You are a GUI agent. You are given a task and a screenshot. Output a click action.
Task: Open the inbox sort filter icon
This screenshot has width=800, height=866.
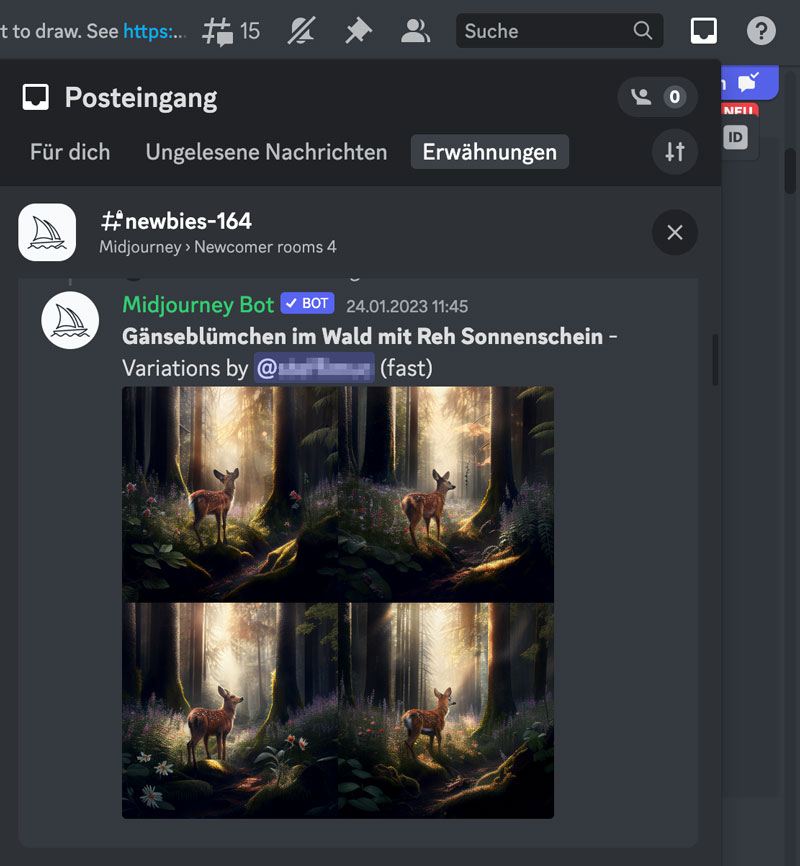[674, 151]
